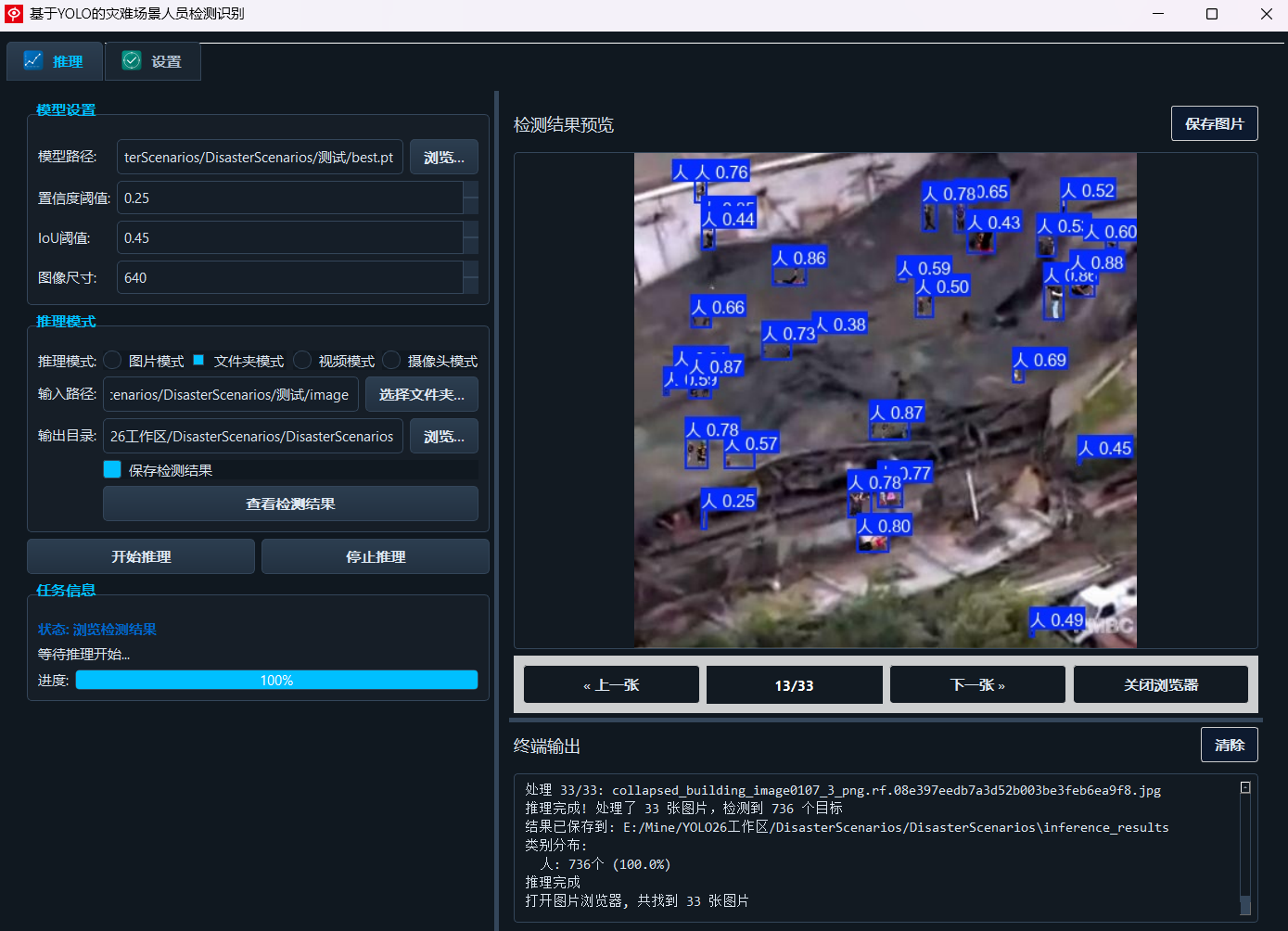
Task: Clear terminal output with 清除
Action: point(1230,745)
